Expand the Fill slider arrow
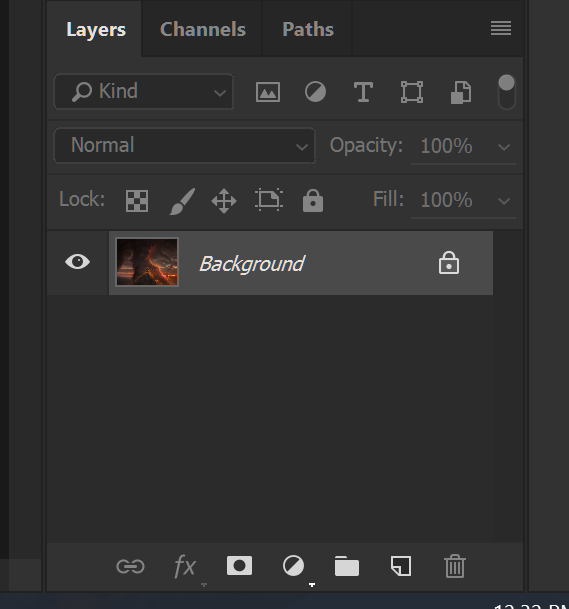The image size is (569, 609). [504, 201]
